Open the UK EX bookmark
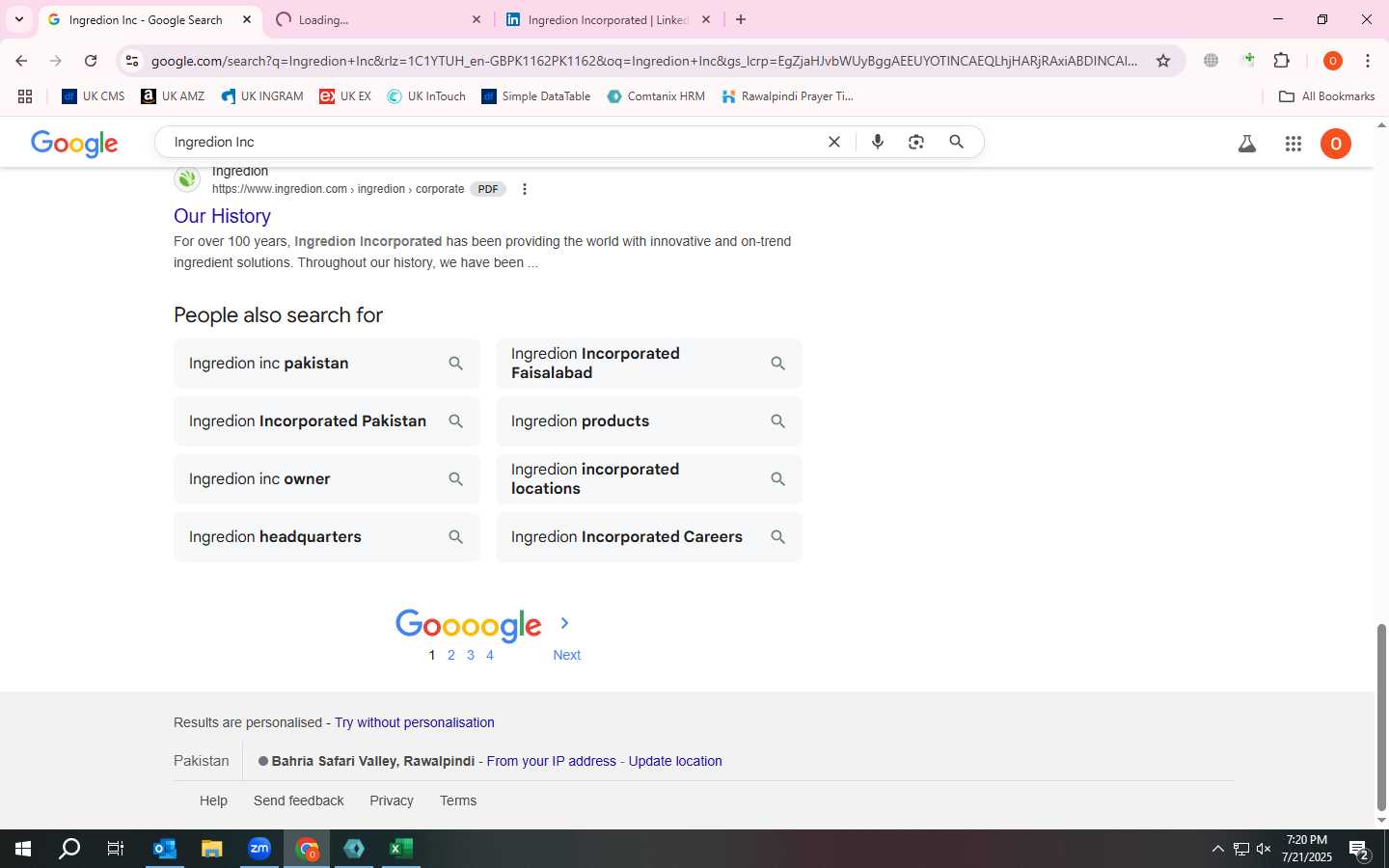This screenshot has width=1389, height=868. pyautogui.click(x=344, y=96)
